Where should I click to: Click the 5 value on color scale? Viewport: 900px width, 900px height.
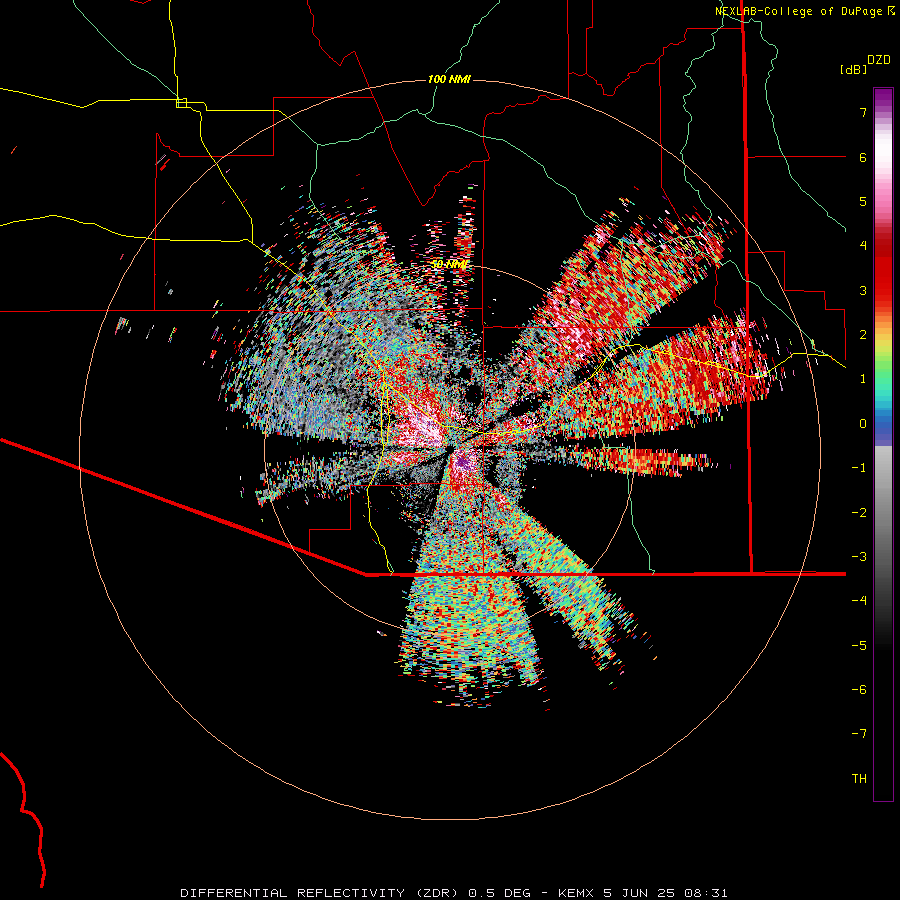[863, 201]
